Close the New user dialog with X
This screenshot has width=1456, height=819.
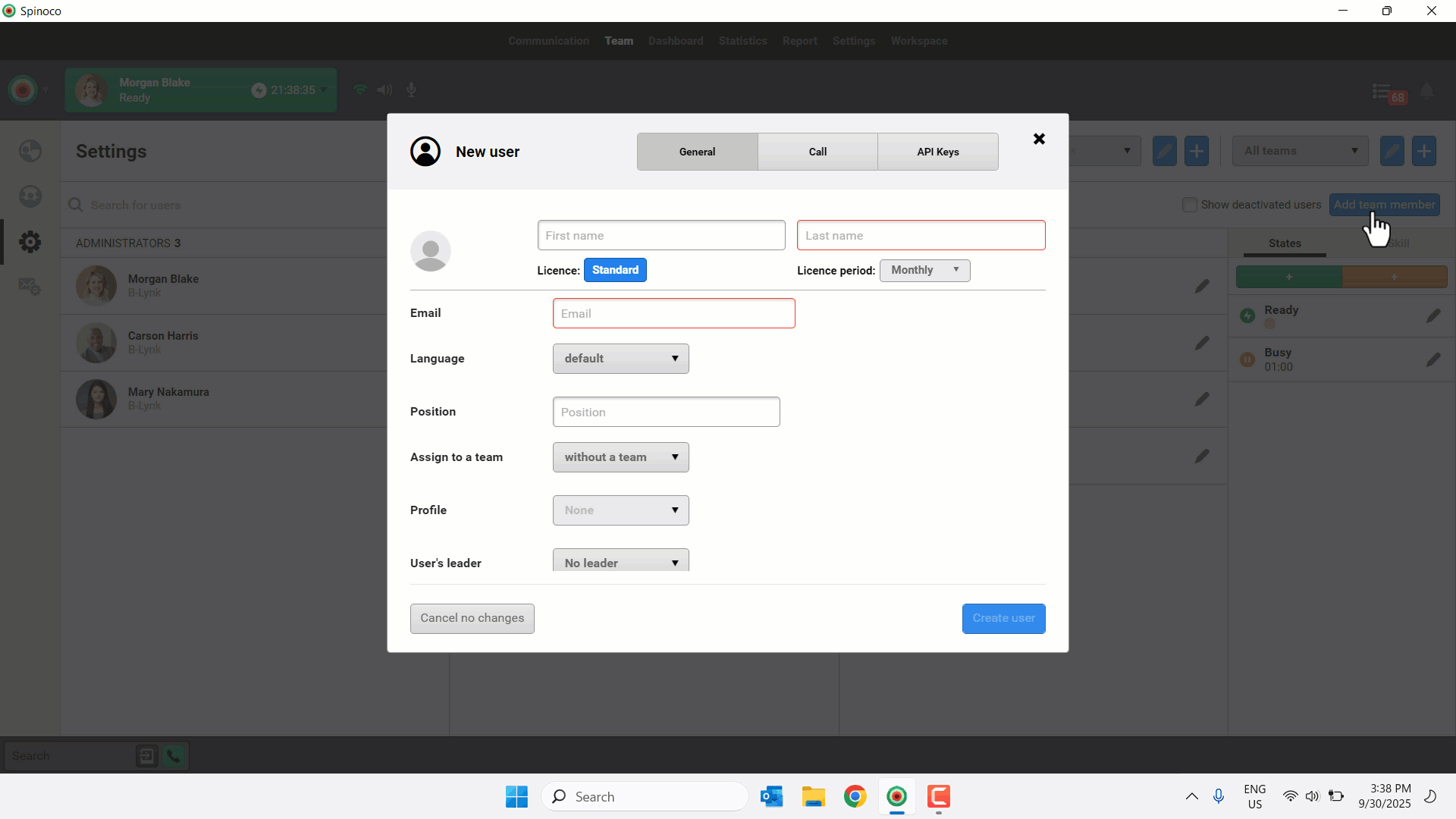click(x=1039, y=139)
